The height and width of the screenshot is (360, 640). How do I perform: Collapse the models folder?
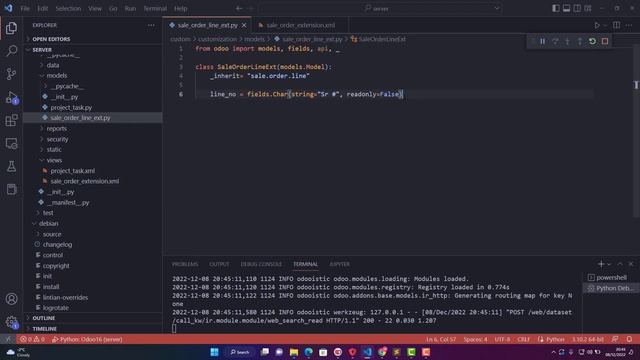pyautogui.click(x=56, y=76)
